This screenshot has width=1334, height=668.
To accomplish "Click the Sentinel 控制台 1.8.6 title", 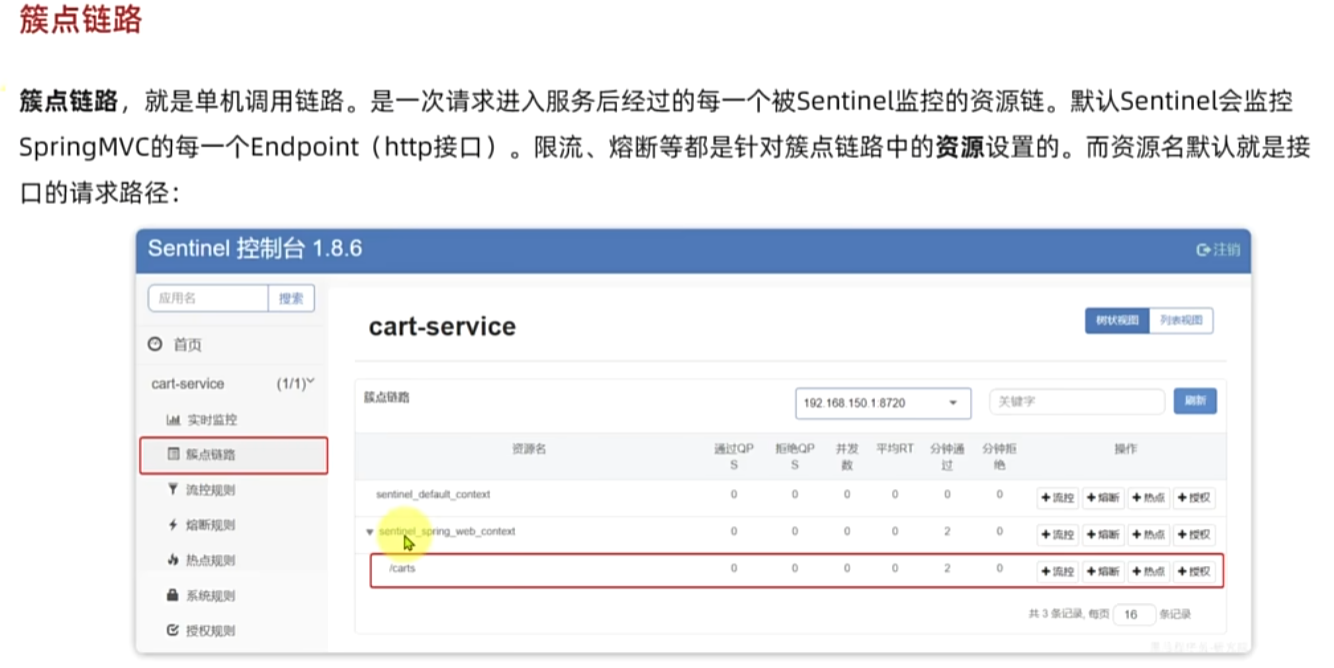I will coord(255,248).
